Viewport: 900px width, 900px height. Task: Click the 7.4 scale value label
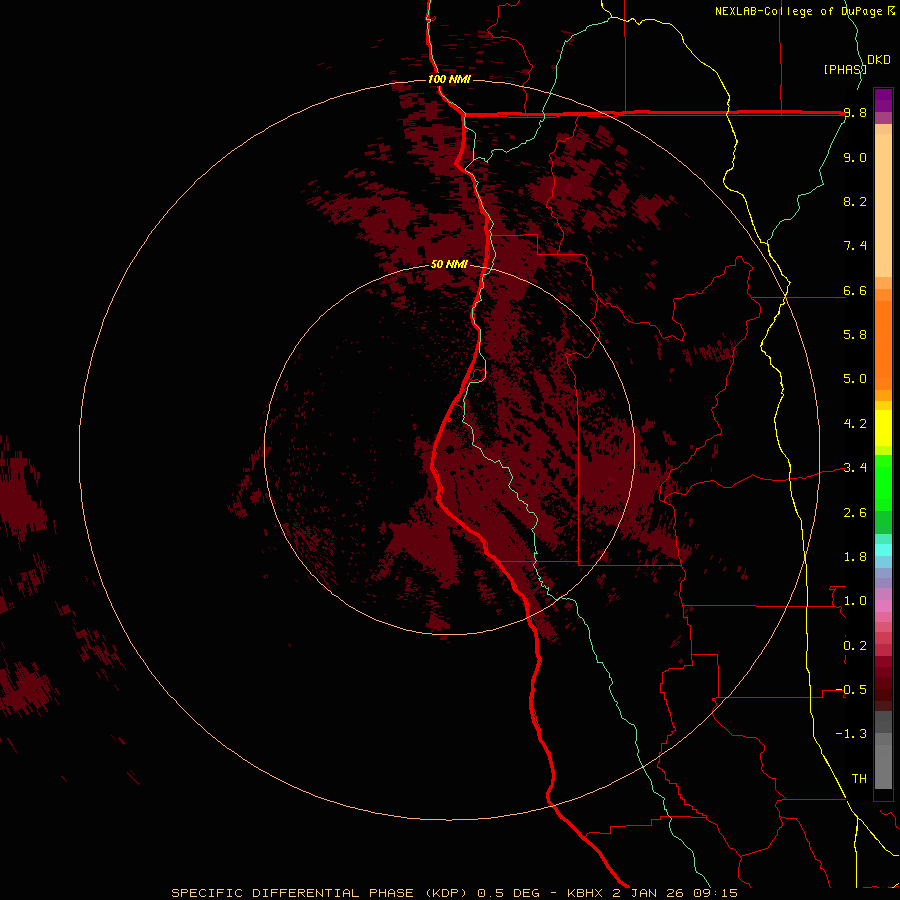[855, 246]
